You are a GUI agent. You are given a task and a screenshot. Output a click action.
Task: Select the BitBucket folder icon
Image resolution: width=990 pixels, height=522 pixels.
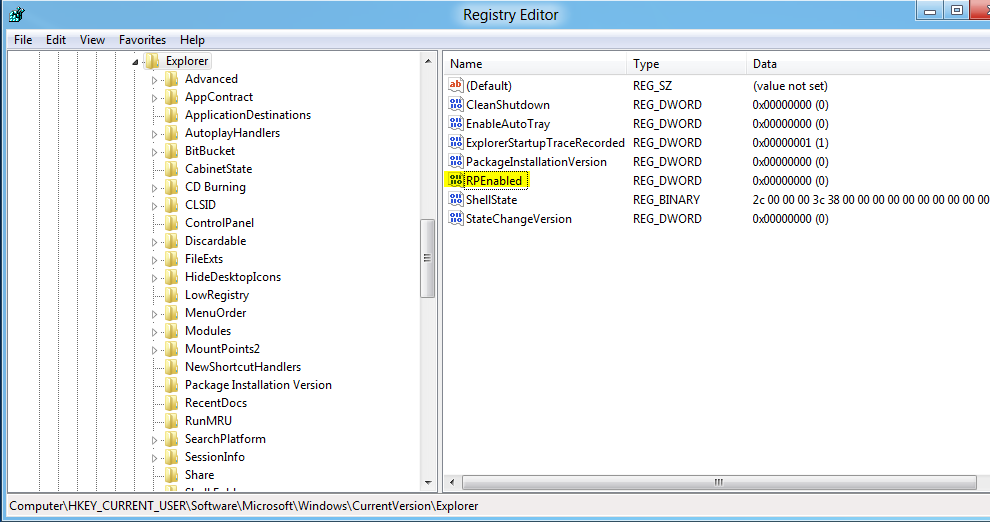click(x=172, y=151)
